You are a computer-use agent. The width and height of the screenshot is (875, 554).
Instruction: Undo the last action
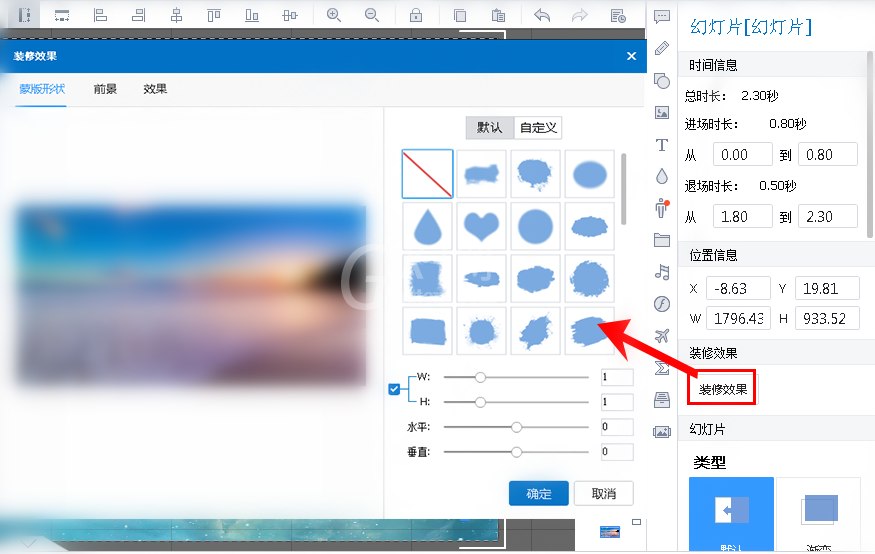point(542,15)
